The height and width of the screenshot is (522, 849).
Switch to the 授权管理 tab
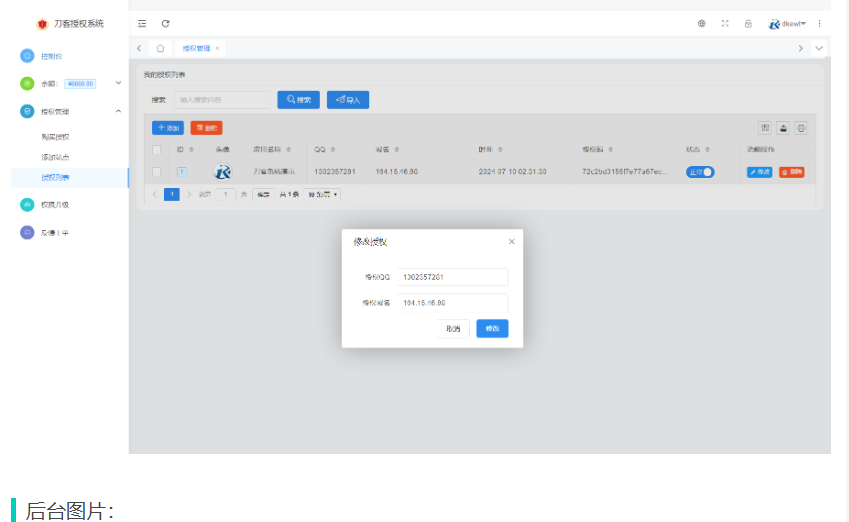point(196,48)
